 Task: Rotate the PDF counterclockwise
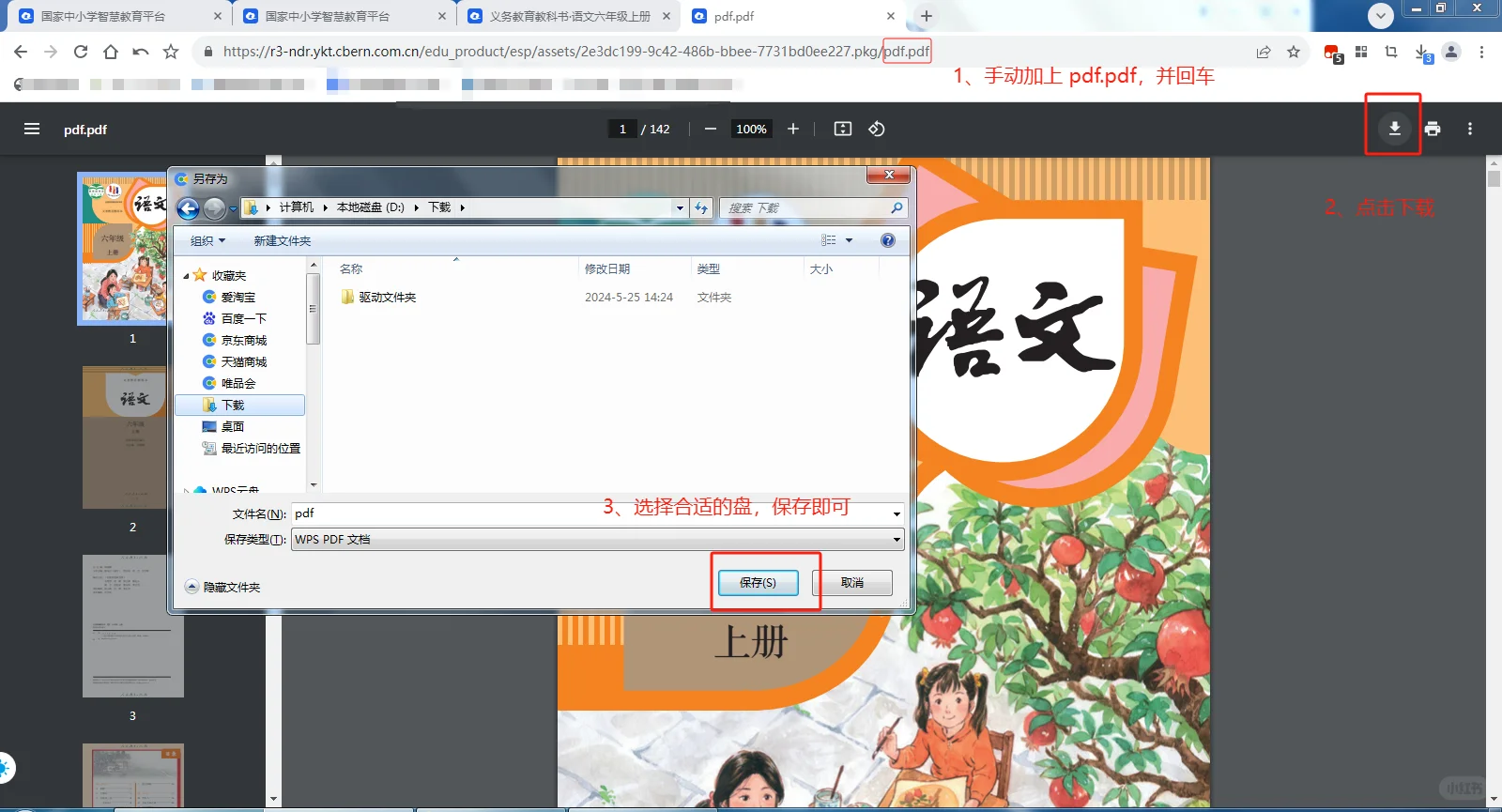(x=877, y=129)
